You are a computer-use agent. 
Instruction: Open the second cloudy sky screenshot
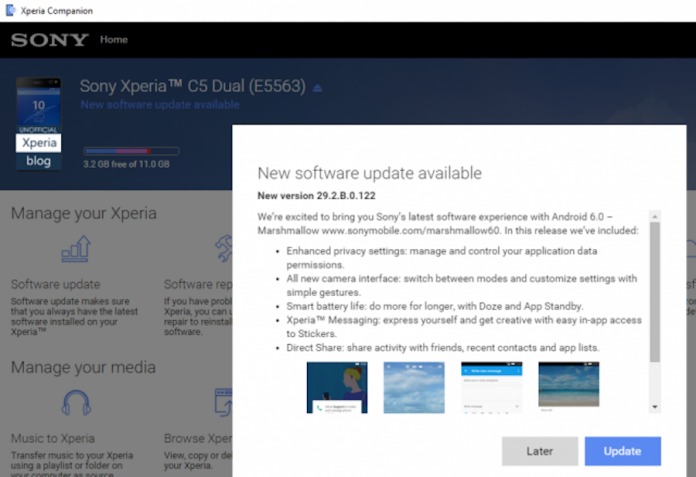click(x=414, y=387)
